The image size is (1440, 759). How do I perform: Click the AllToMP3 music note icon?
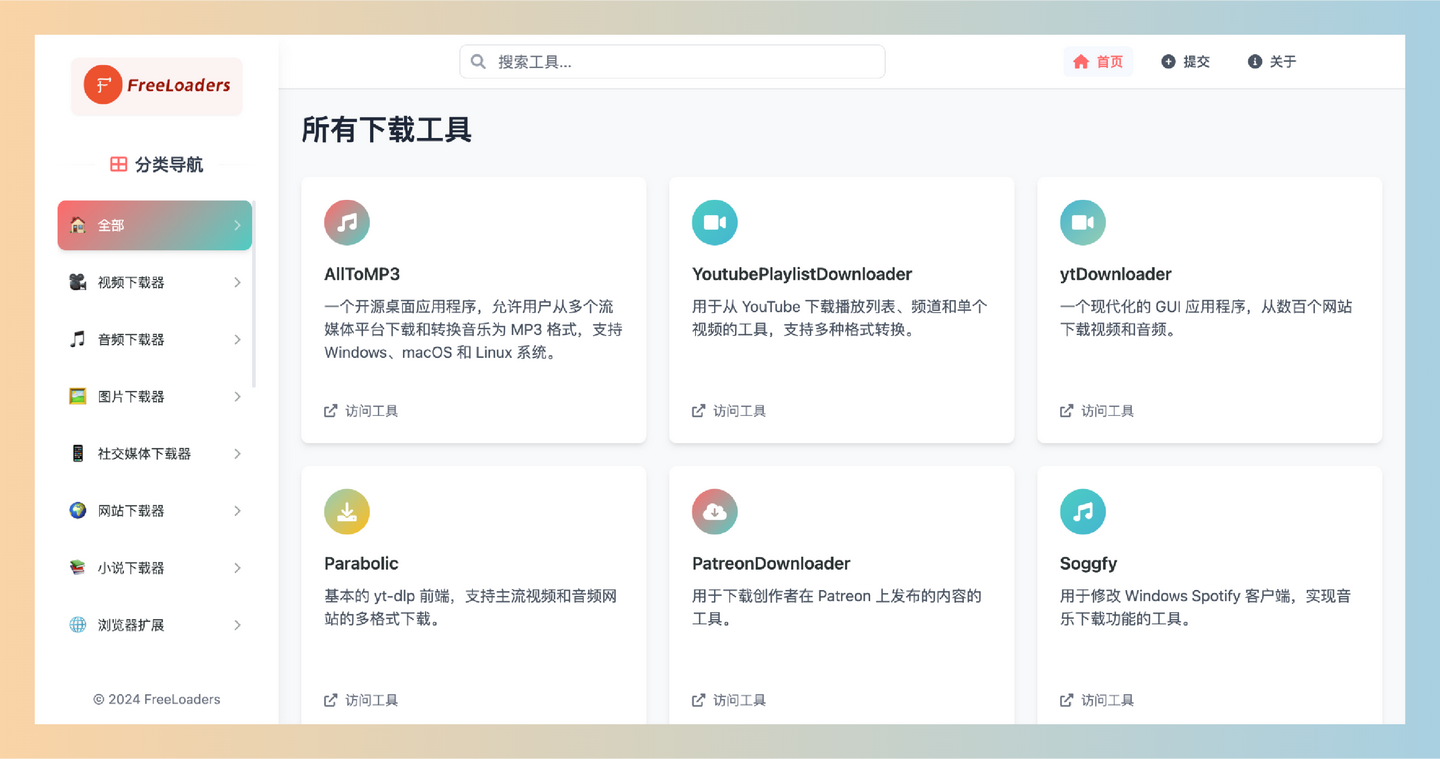point(347,222)
